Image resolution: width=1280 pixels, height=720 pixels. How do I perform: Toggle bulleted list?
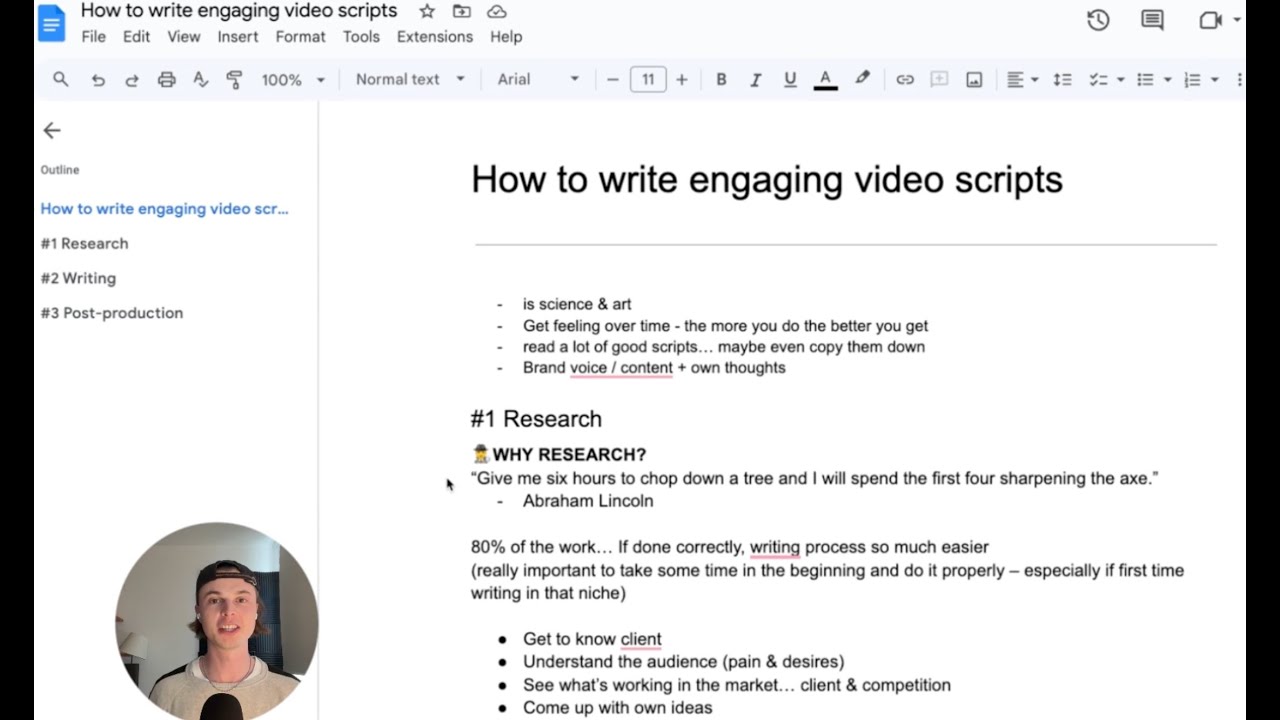tap(1145, 79)
